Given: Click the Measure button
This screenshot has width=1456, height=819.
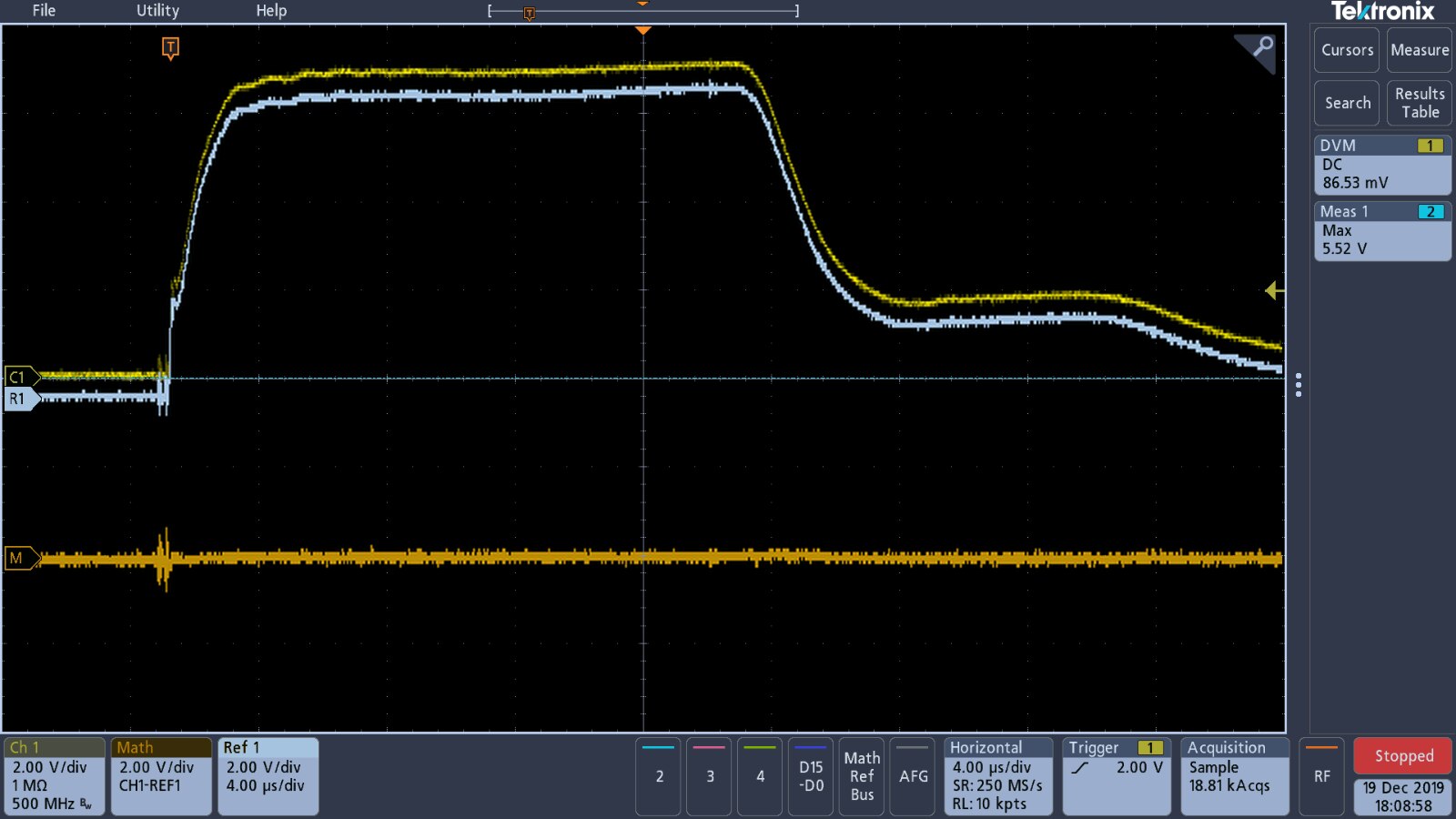Looking at the screenshot, I should (x=1419, y=50).
